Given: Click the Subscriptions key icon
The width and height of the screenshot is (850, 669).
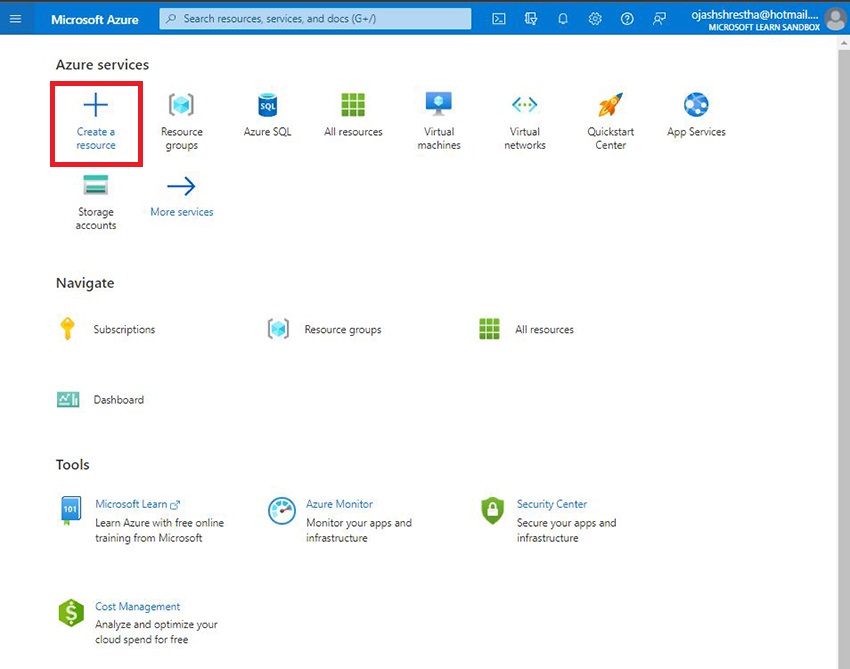Looking at the screenshot, I should (67, 329).
